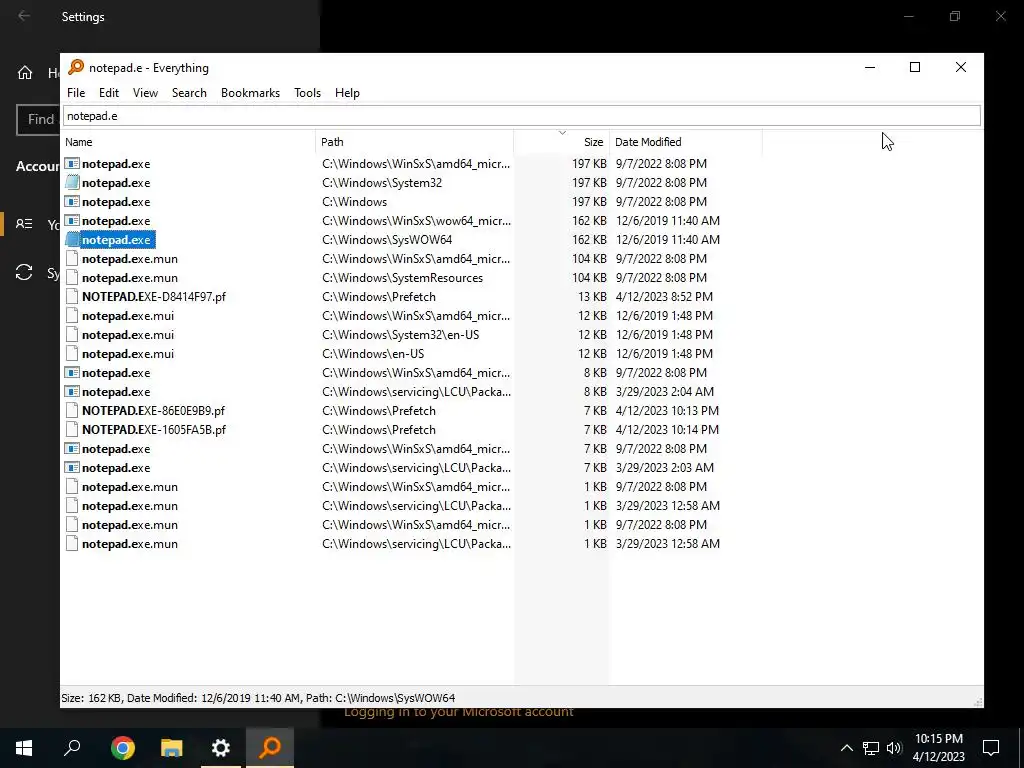The width and height of the screenshot is (1024, 768).
Task: Click icon of notepad.exe.mui in System32\en-US
Action: point(72,334)
